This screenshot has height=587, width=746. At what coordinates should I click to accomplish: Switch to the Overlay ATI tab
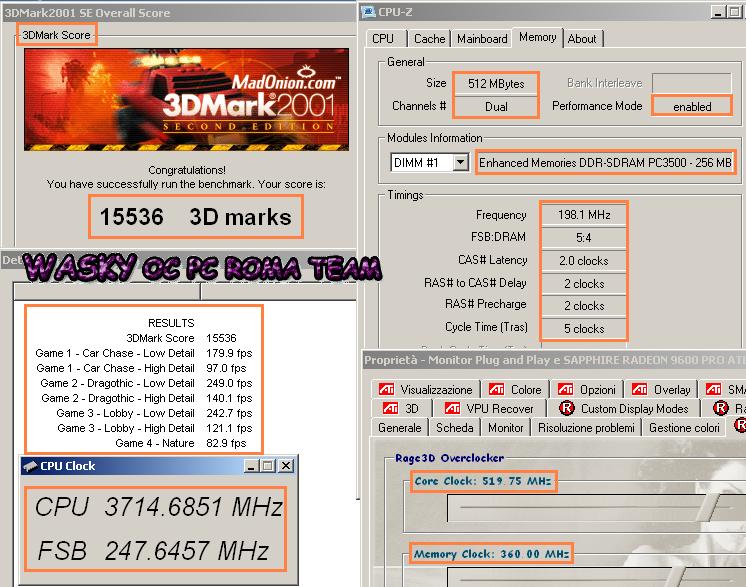(661, 390)
